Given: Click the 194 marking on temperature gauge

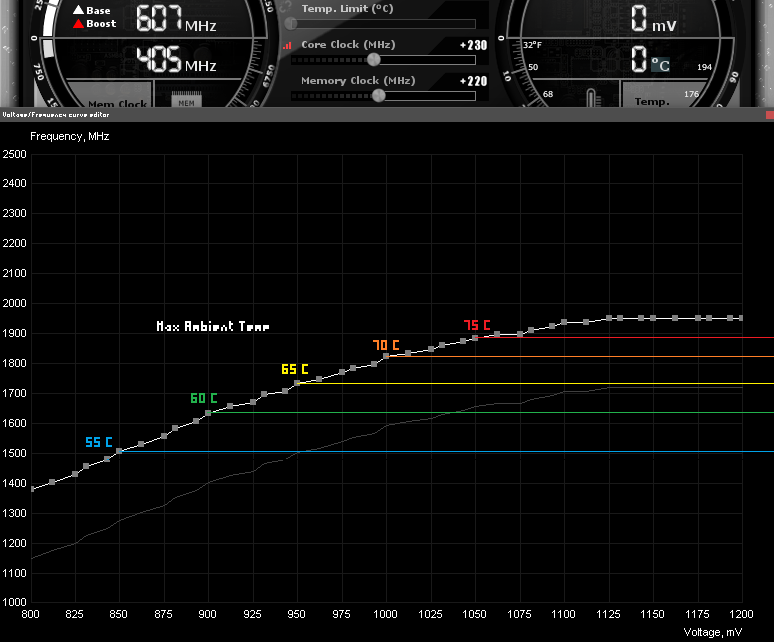Looking at the screenshot, I should [x=704, y=67].
